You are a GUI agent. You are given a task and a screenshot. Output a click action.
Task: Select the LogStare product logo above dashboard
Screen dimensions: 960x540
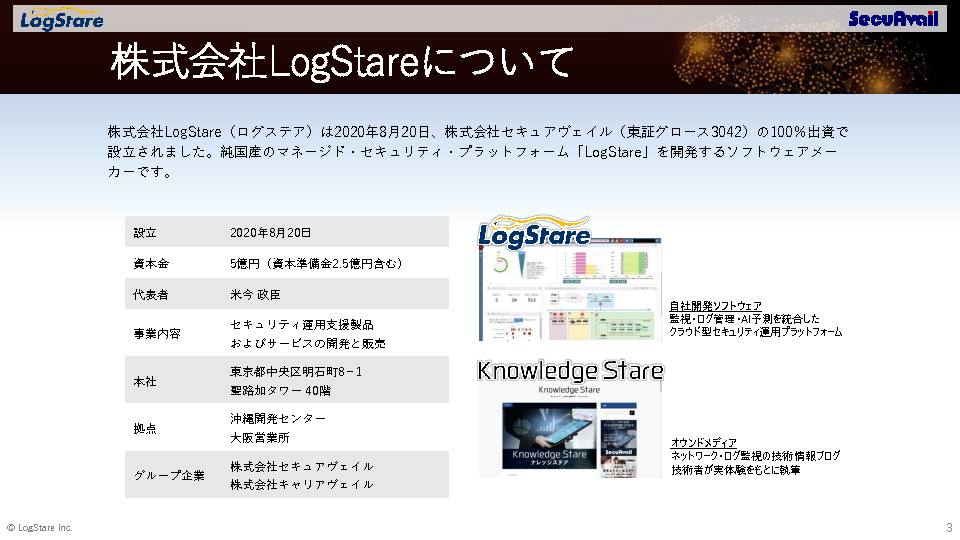[534, 233]
